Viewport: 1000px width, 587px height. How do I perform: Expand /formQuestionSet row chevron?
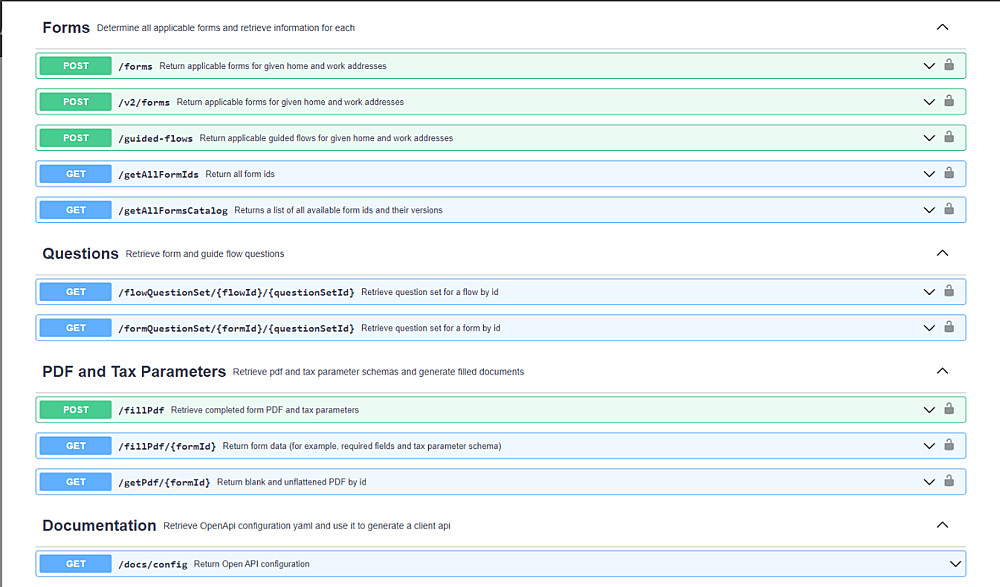(x=929, y=328)
